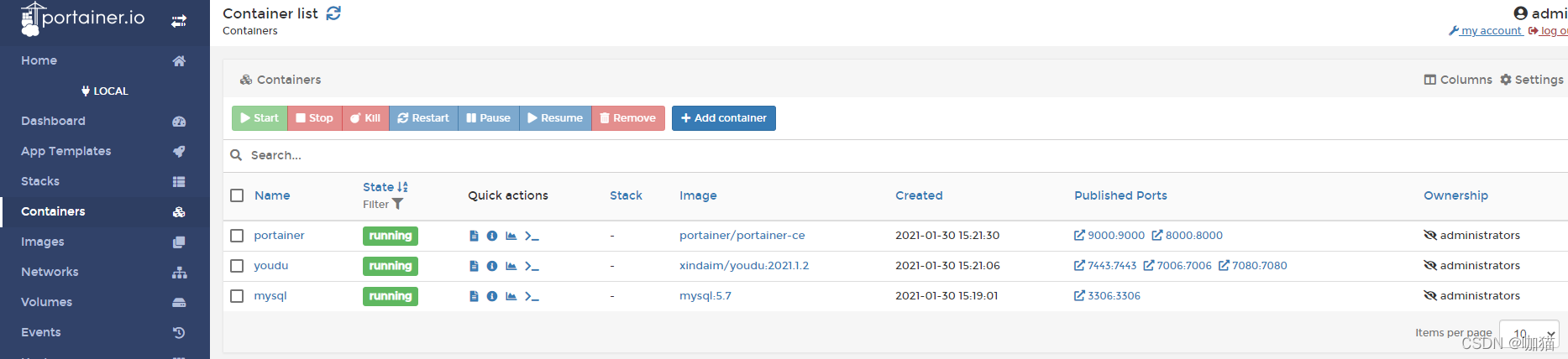The height and width of the screenshot is (359, 1568).
Task: Open stats chart icon for youdu container
Action: click(x=511, y=266)
